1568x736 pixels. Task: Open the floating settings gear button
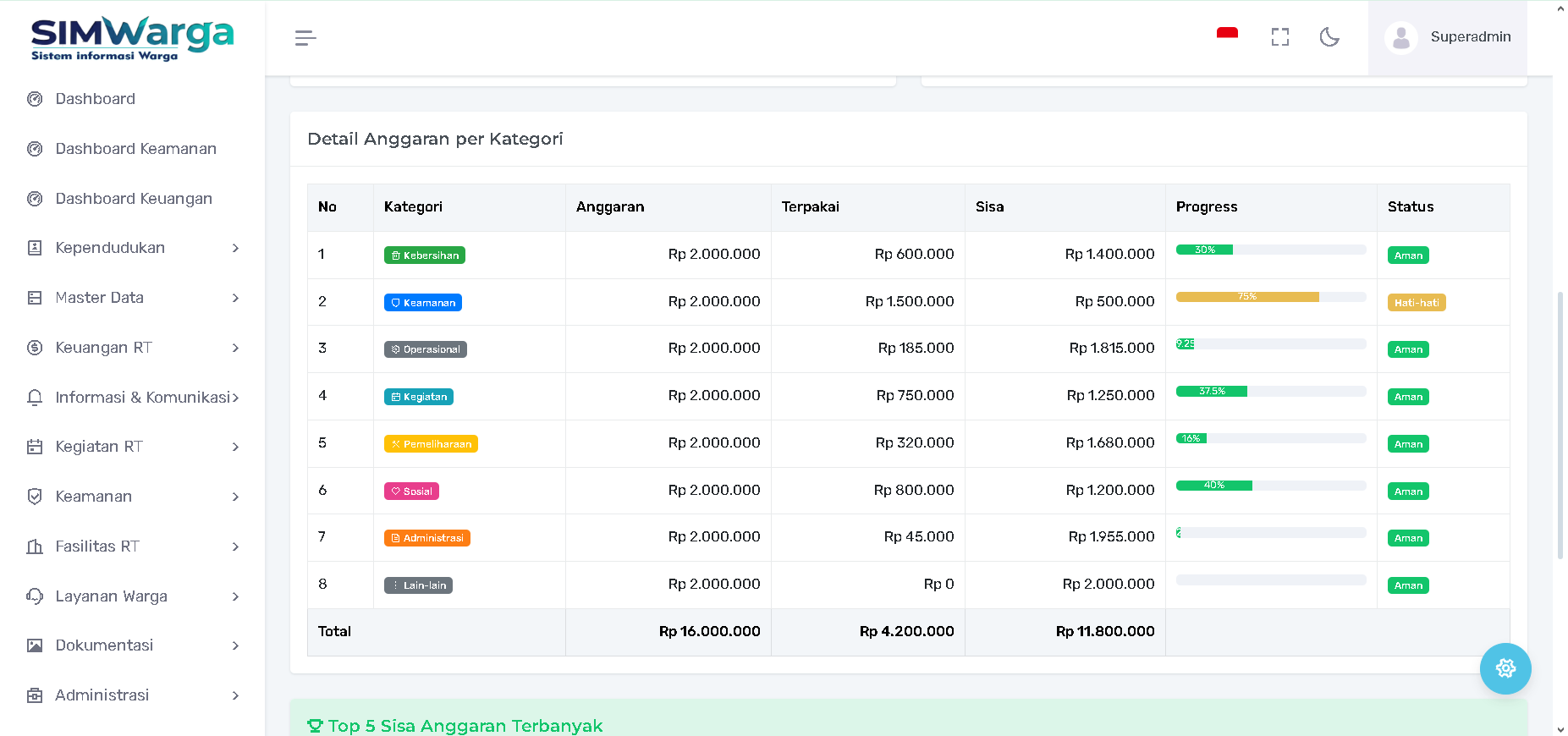[1505, 668]
